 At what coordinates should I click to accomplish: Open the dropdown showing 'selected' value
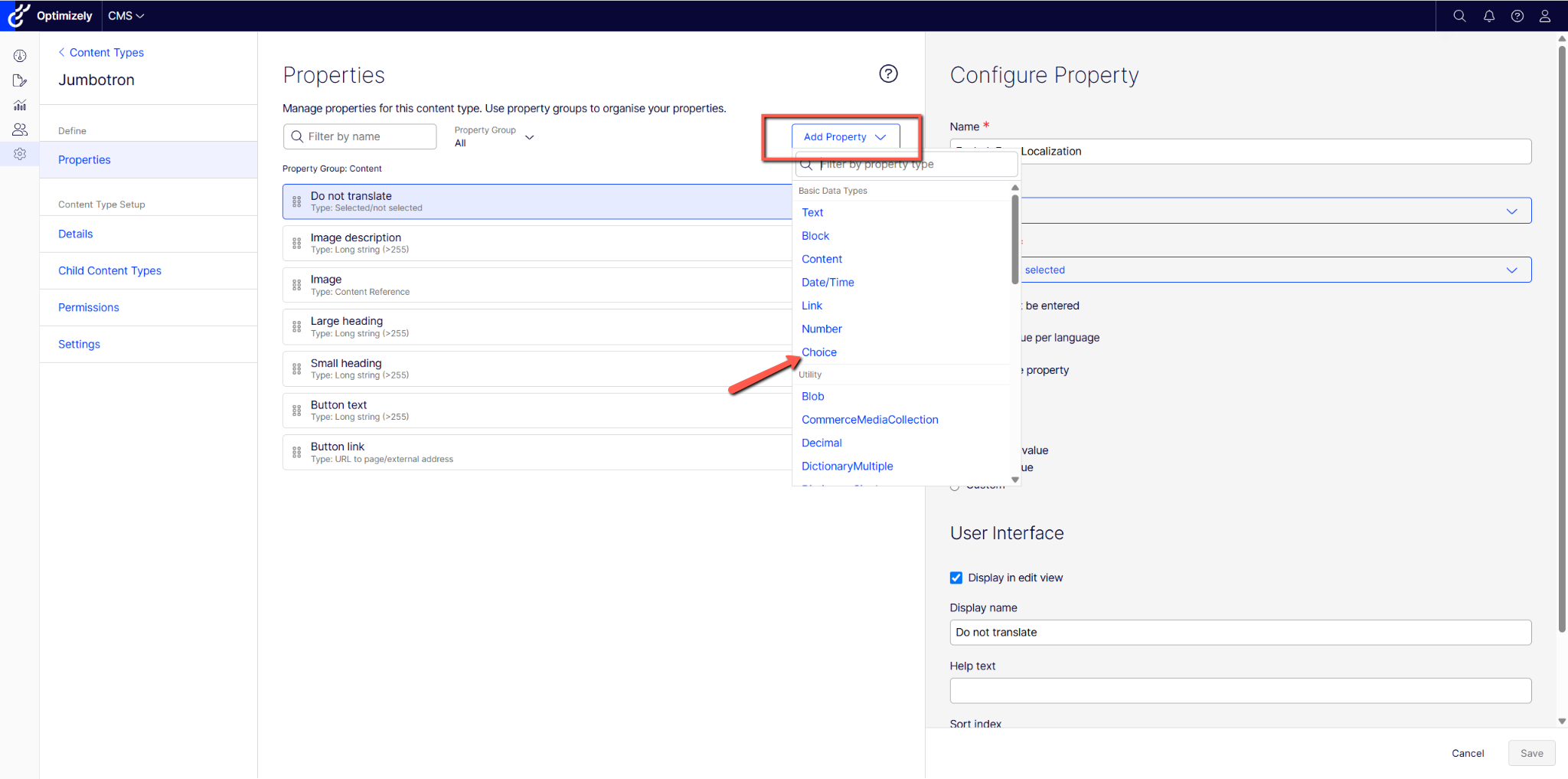coord(1276,270)
